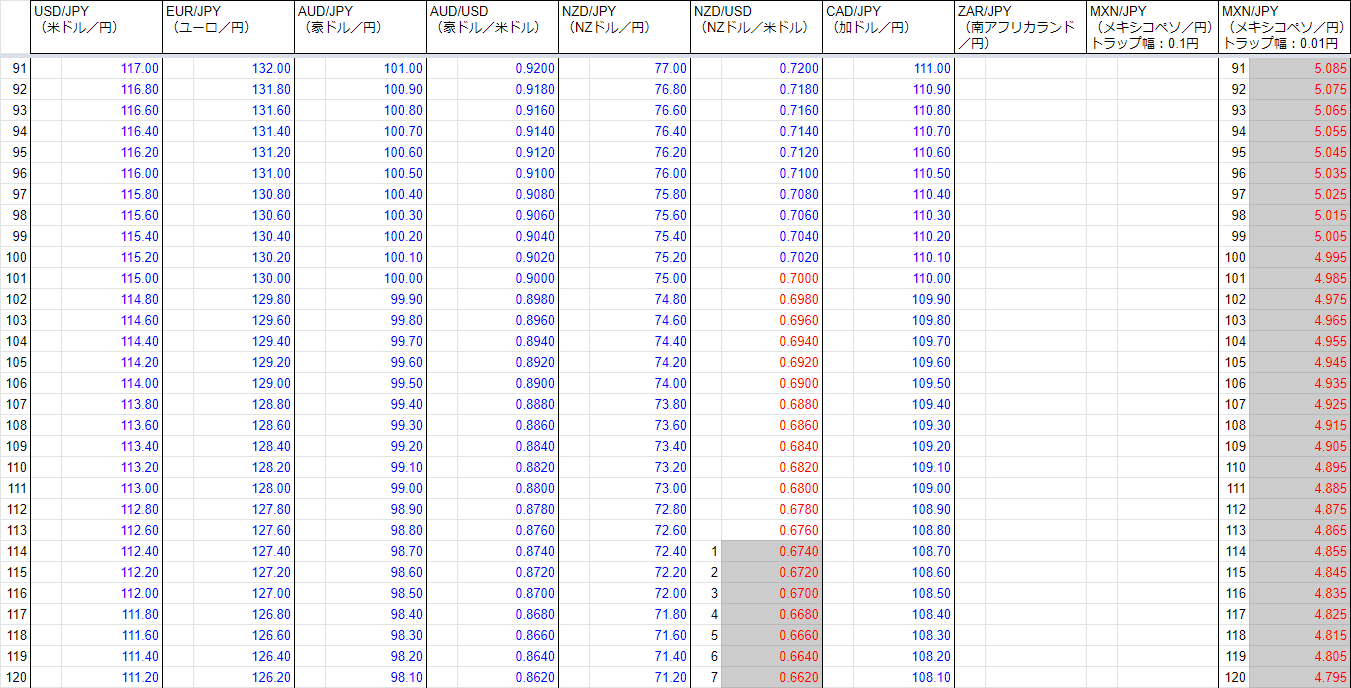Select NZD/JPY cell 71.20 in row 120
This screenshot has width=1351, height=688.
pos(638,677)
